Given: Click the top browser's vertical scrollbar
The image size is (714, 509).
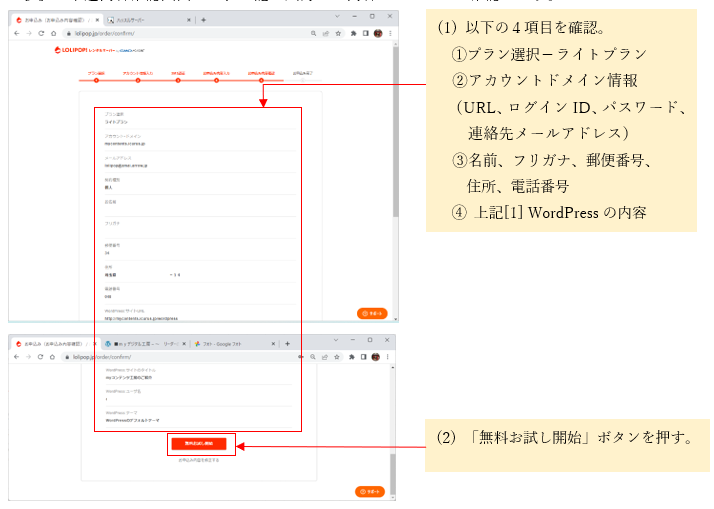Looking at the screenshot, I should coord(395,150).
